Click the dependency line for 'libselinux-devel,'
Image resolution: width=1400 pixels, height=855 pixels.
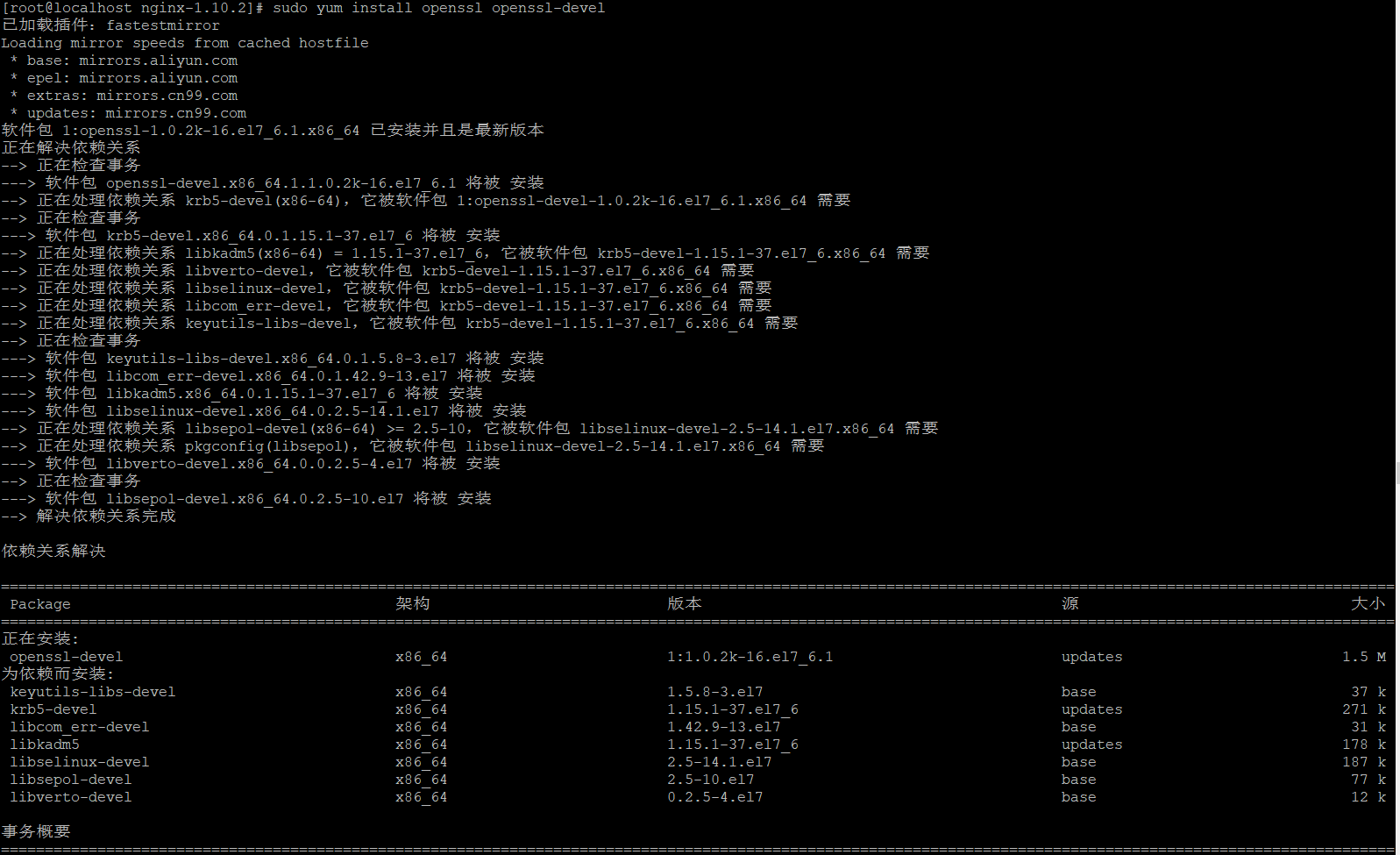pyautogui.click(x=387, y=288)
